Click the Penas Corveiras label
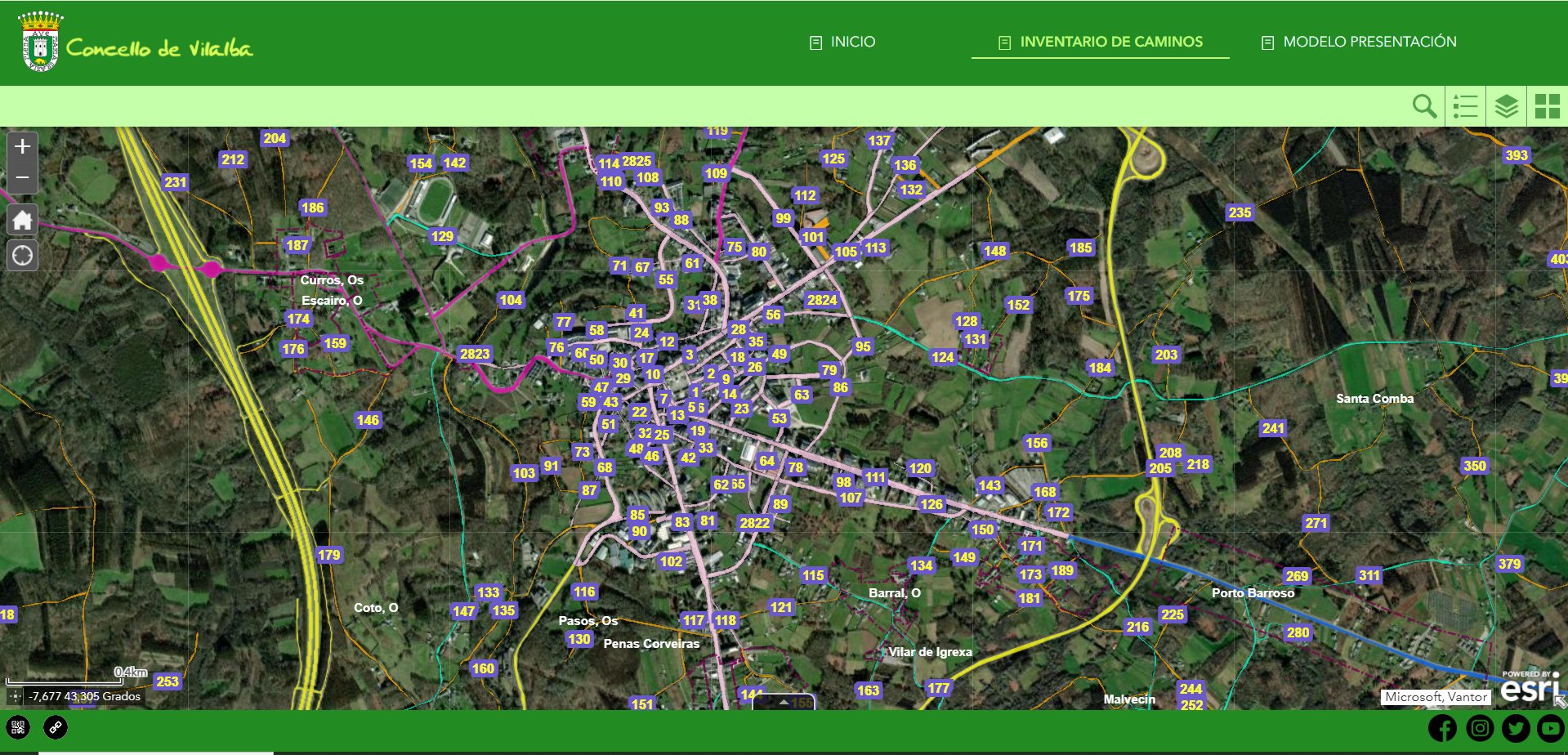This screenshot has height=755, width=1568. pyautogui.click(x=651, y=644)
